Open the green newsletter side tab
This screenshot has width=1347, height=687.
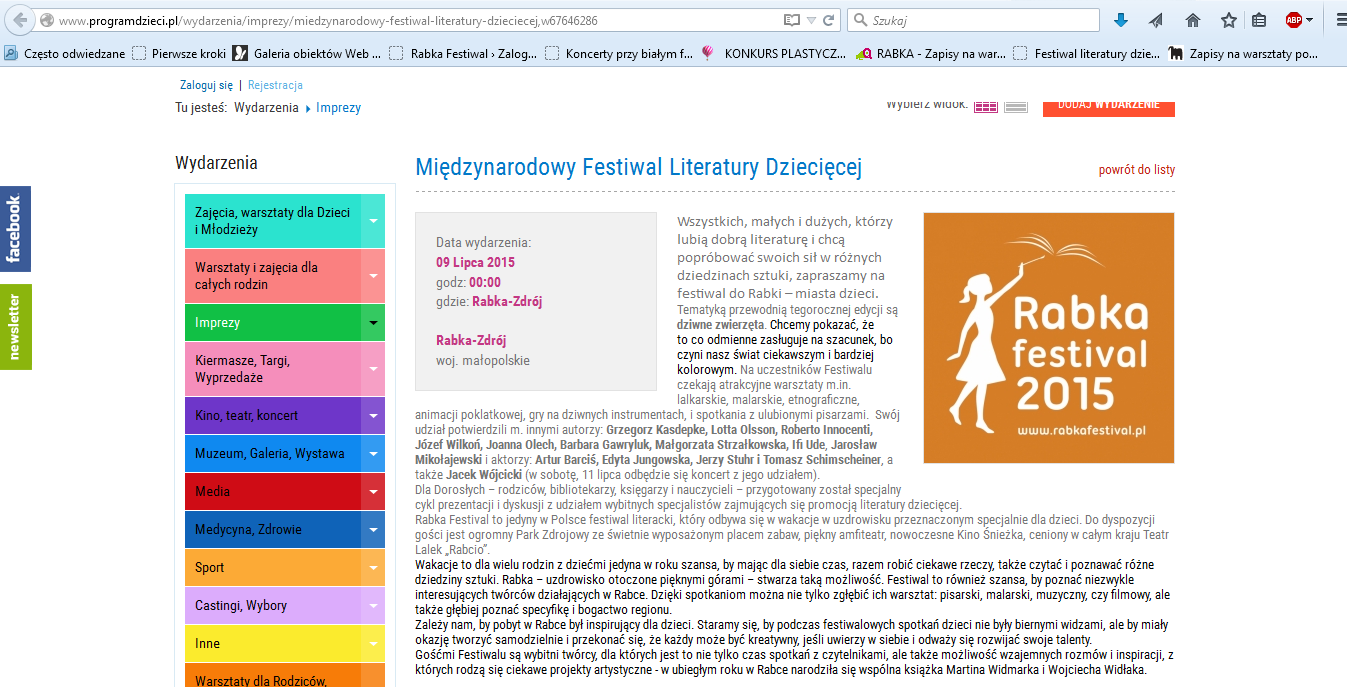[15, 327]
